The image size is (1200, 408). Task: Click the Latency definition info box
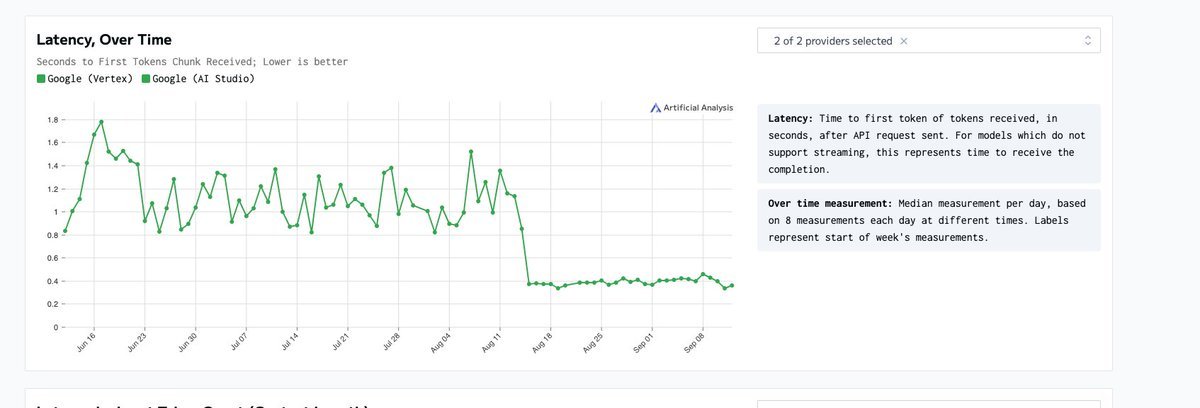[x=928, y=144]
